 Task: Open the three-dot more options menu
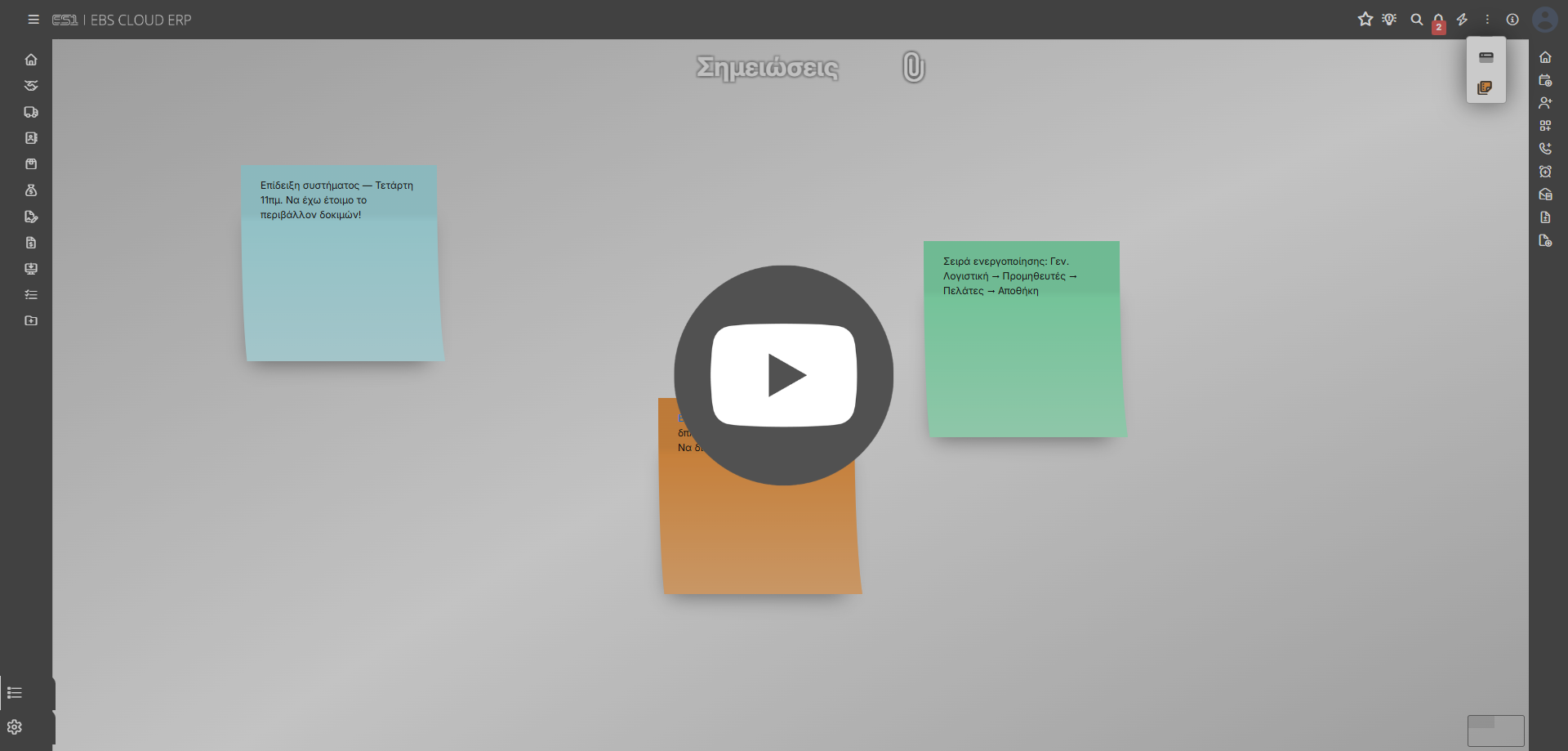[1487, 19]
